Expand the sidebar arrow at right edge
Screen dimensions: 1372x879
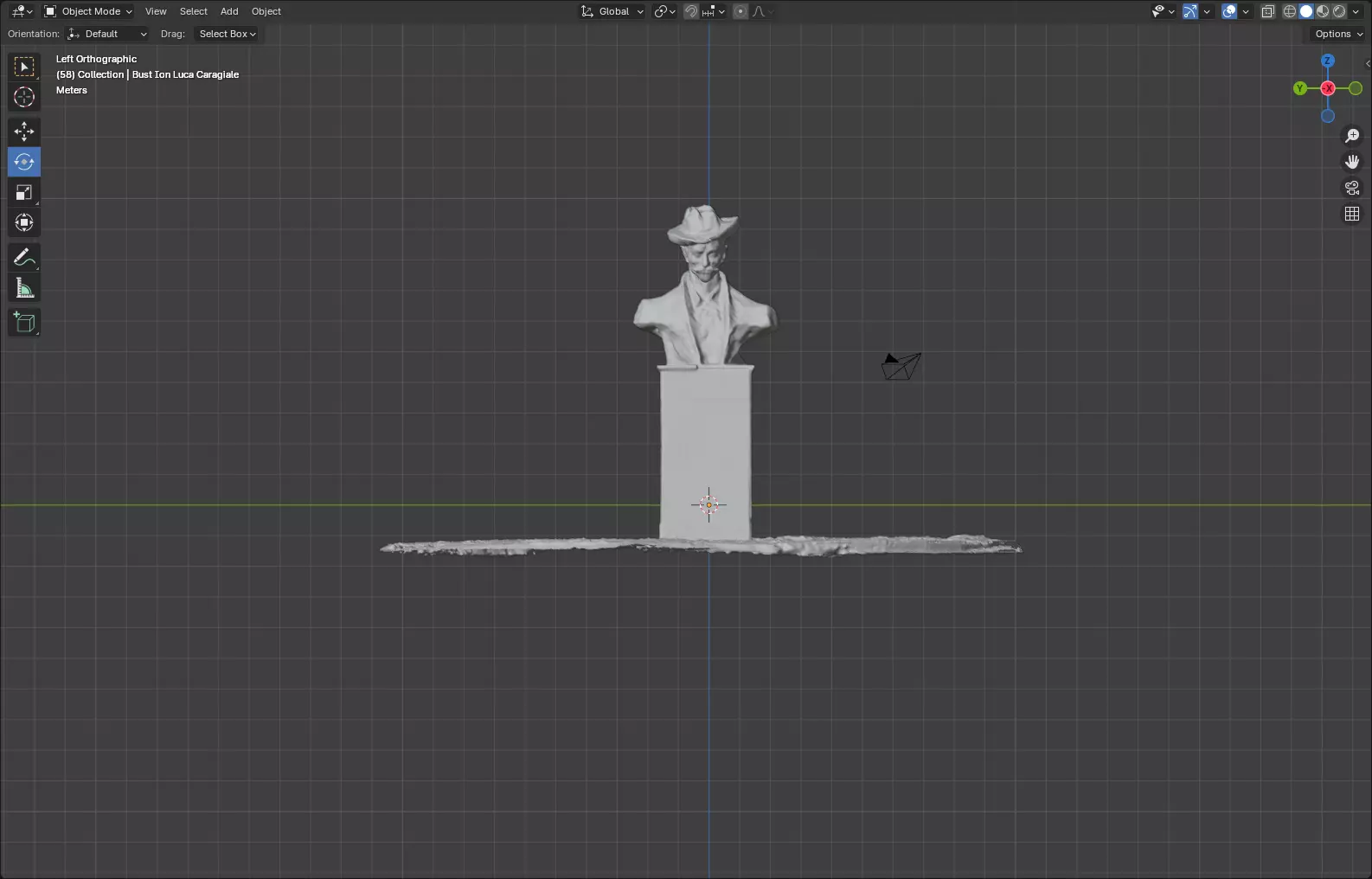tap(1367, 63)
